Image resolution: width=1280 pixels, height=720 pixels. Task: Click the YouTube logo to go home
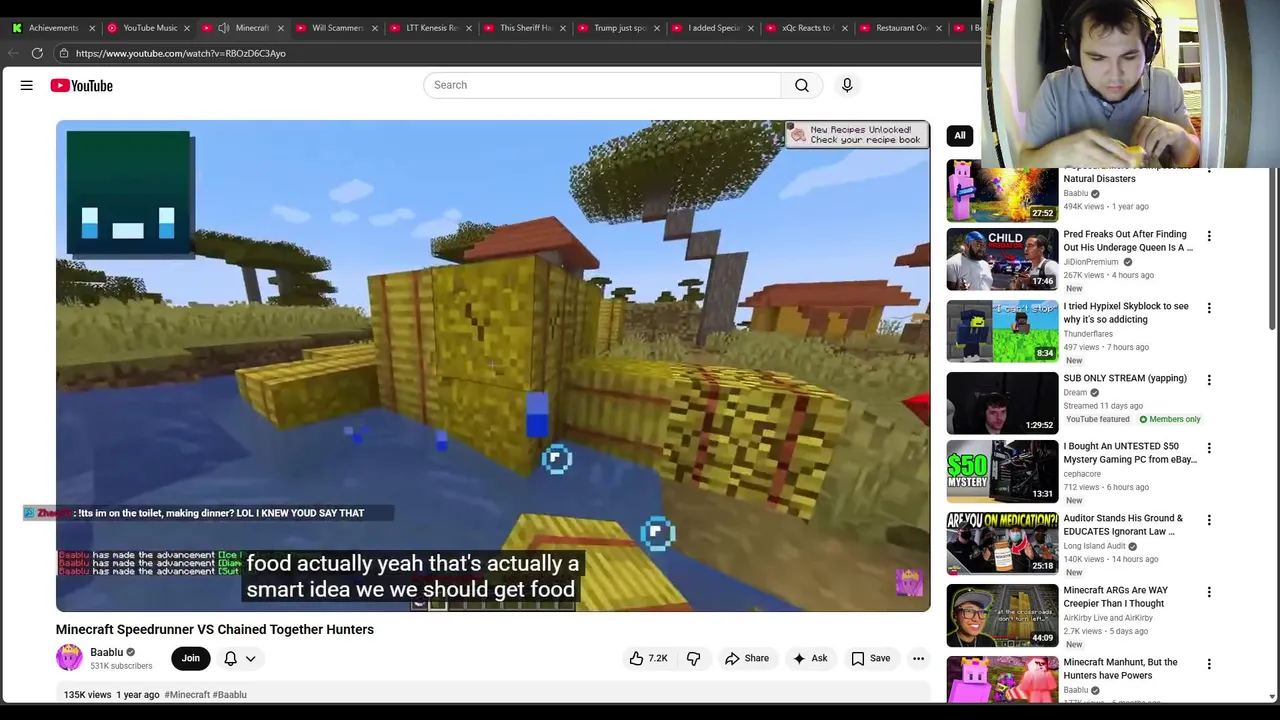point(82,86)
